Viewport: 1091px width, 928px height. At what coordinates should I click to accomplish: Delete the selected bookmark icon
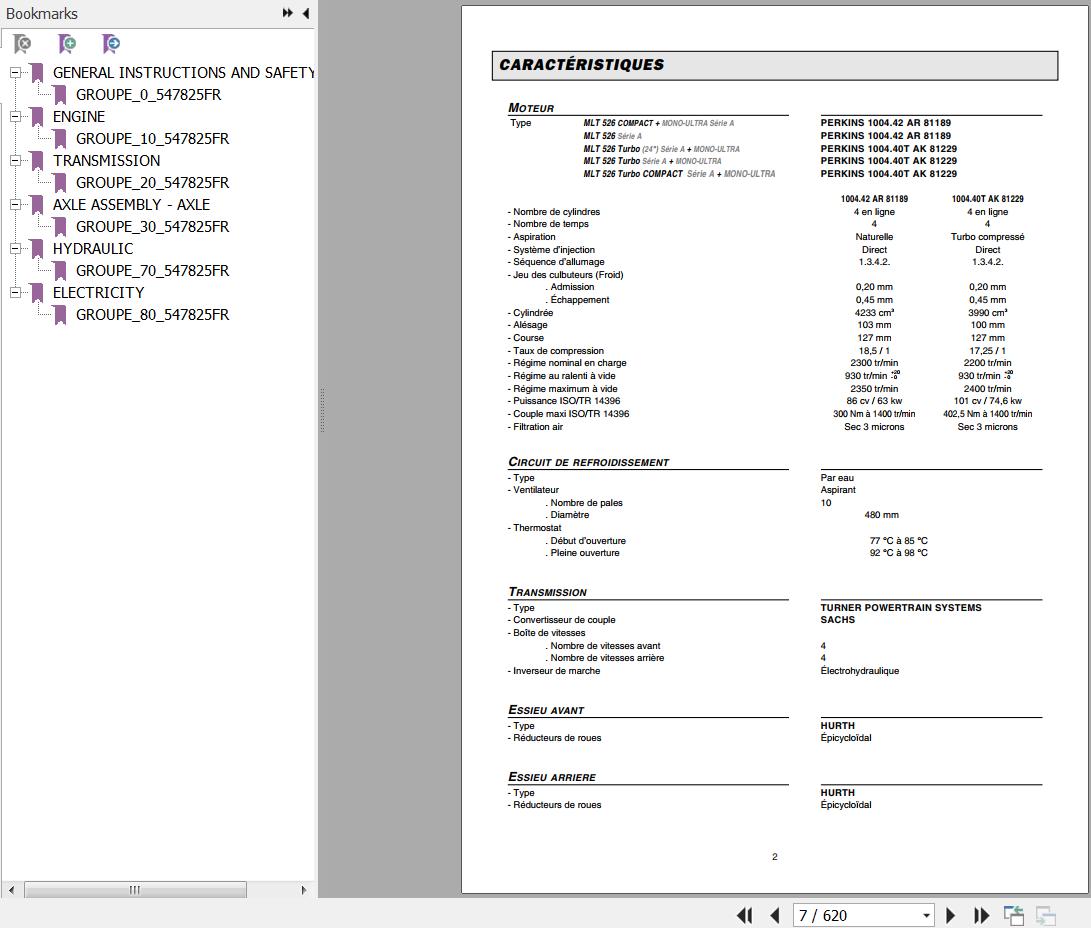click(x=22, y=44)
